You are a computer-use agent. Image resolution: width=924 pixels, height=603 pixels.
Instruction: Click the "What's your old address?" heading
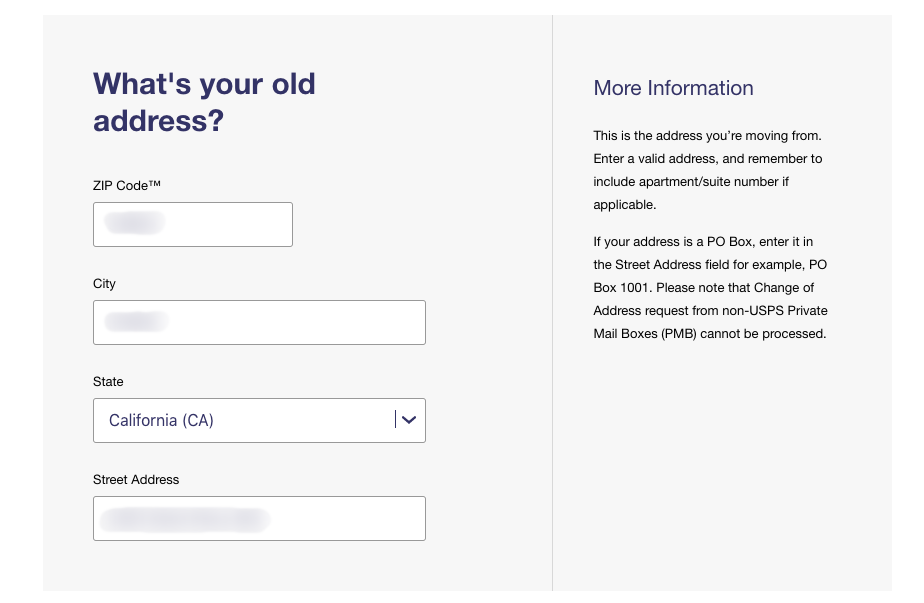point(204,102)
